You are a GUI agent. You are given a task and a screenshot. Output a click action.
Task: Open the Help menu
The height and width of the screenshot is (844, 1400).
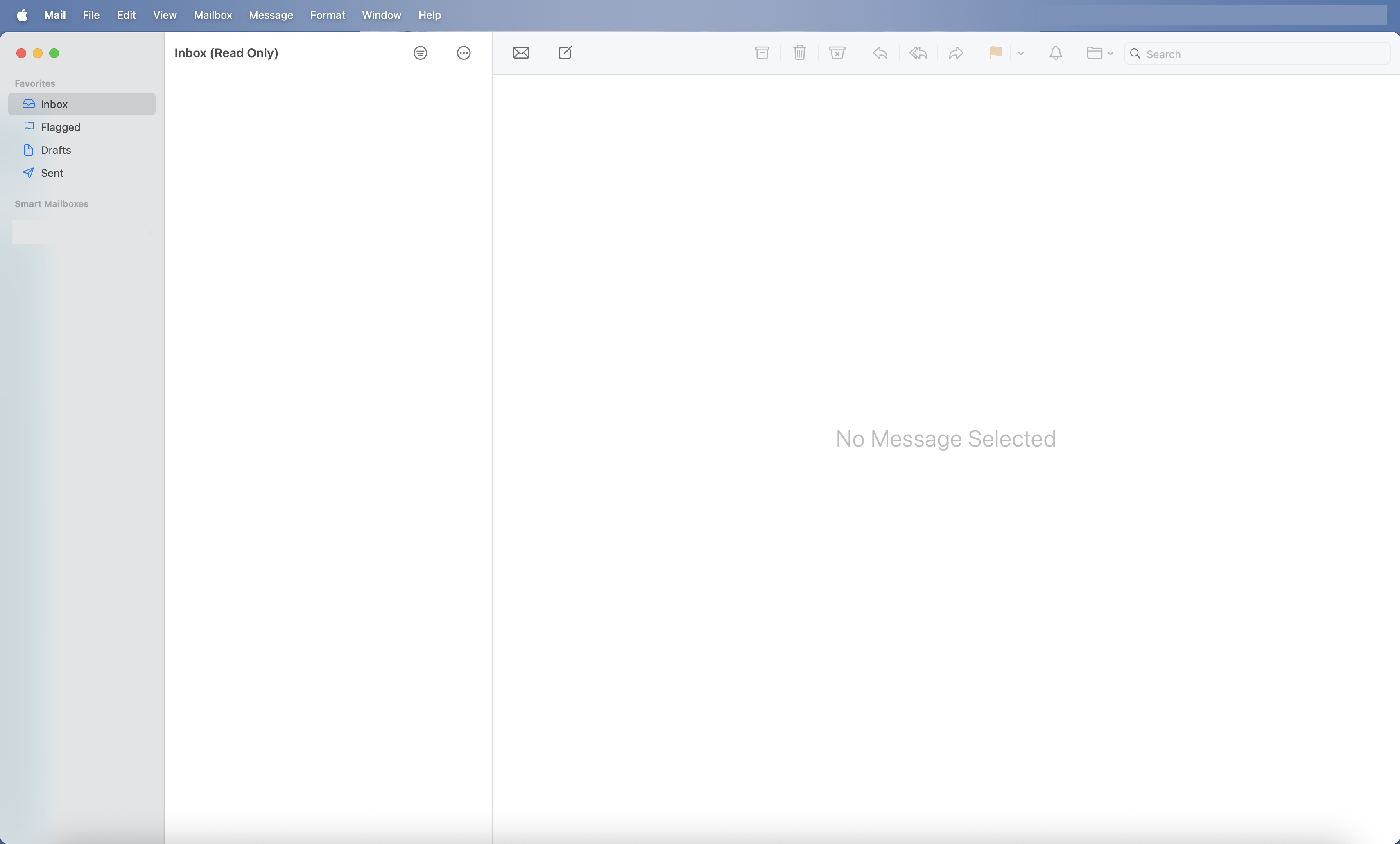pos(430,15)
